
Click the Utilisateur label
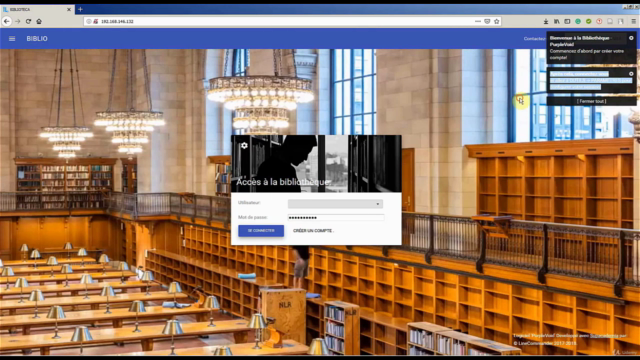coord(249,202)
